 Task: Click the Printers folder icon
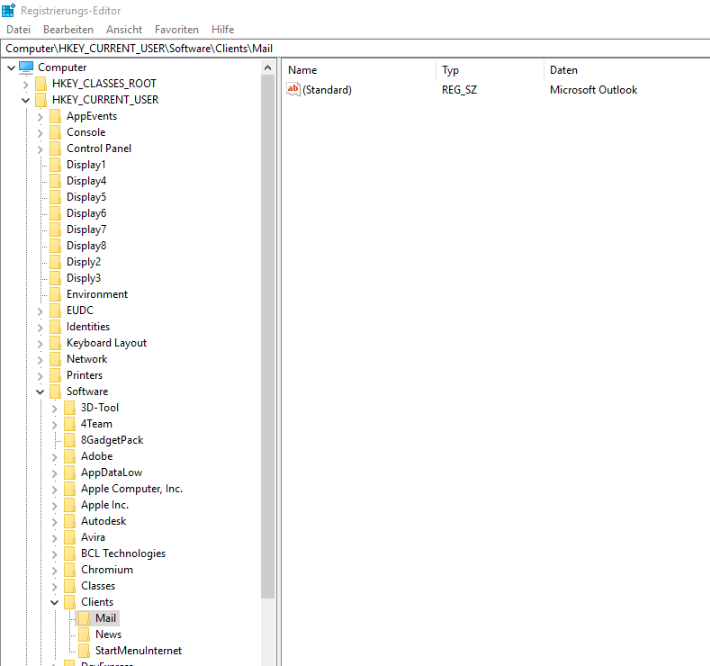(x=55, y=375)
